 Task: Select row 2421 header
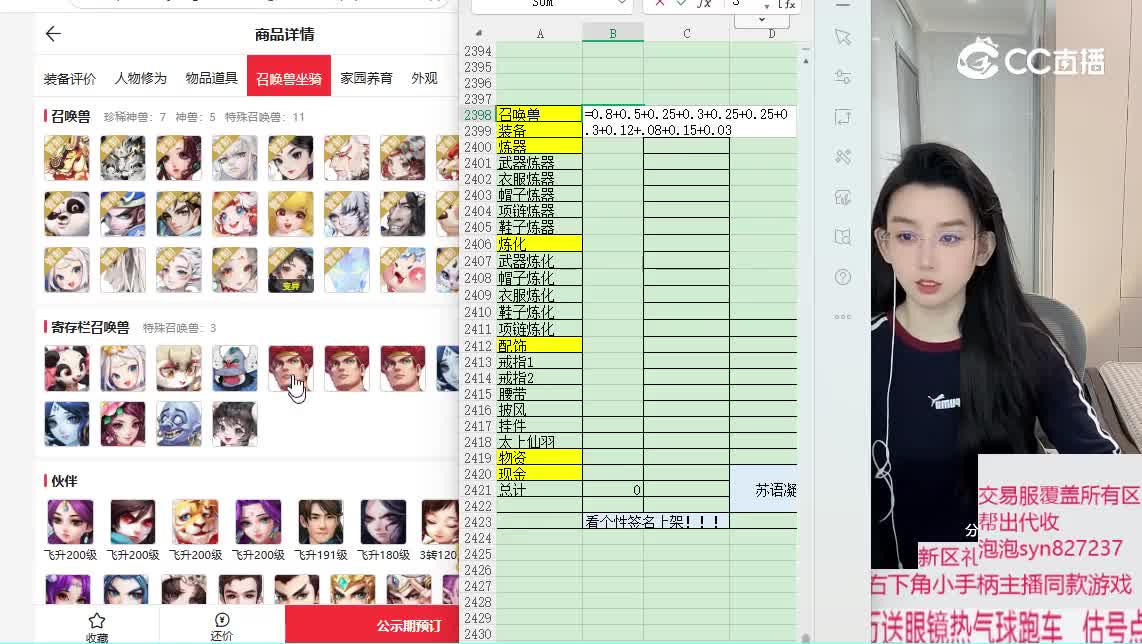tap(478, 490)
